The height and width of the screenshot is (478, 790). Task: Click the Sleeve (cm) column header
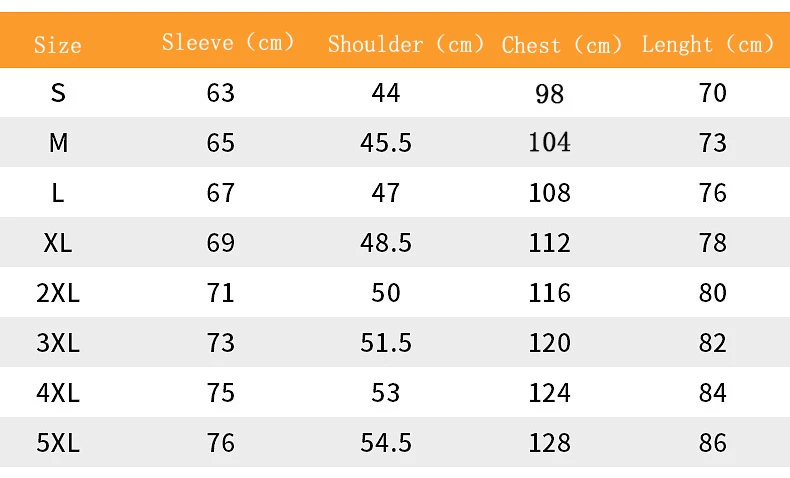[x=229, y=43]
